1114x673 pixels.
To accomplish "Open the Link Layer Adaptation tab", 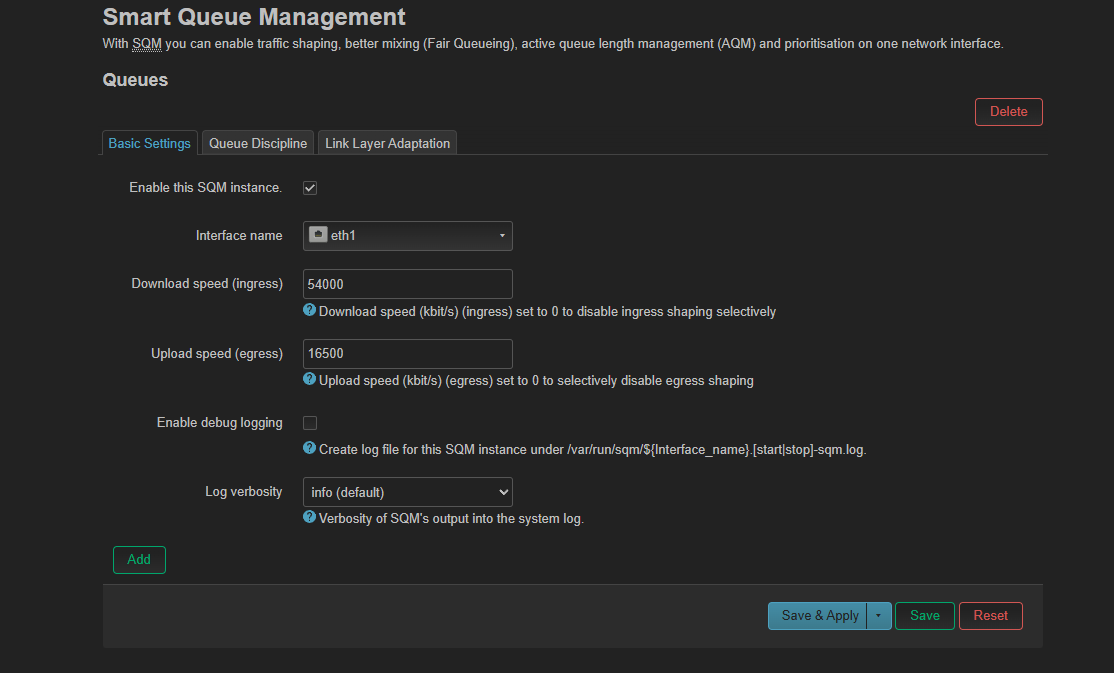I will tap(388, 143).
